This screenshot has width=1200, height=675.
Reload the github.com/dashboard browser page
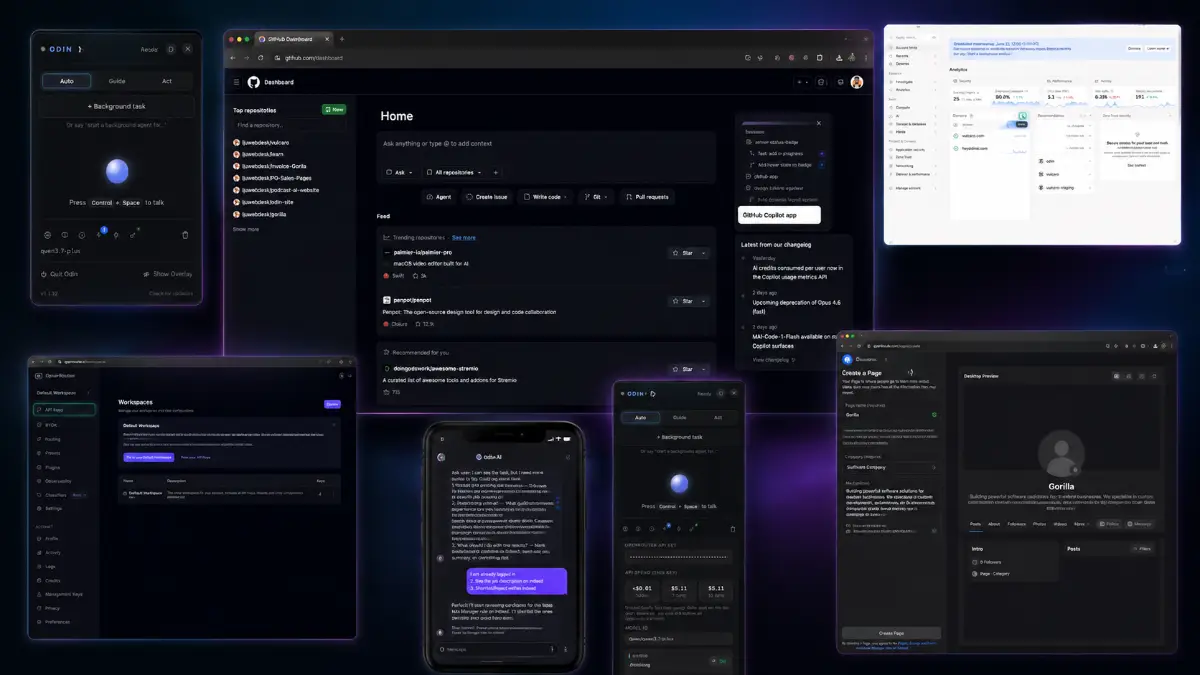tap(263, 58)
